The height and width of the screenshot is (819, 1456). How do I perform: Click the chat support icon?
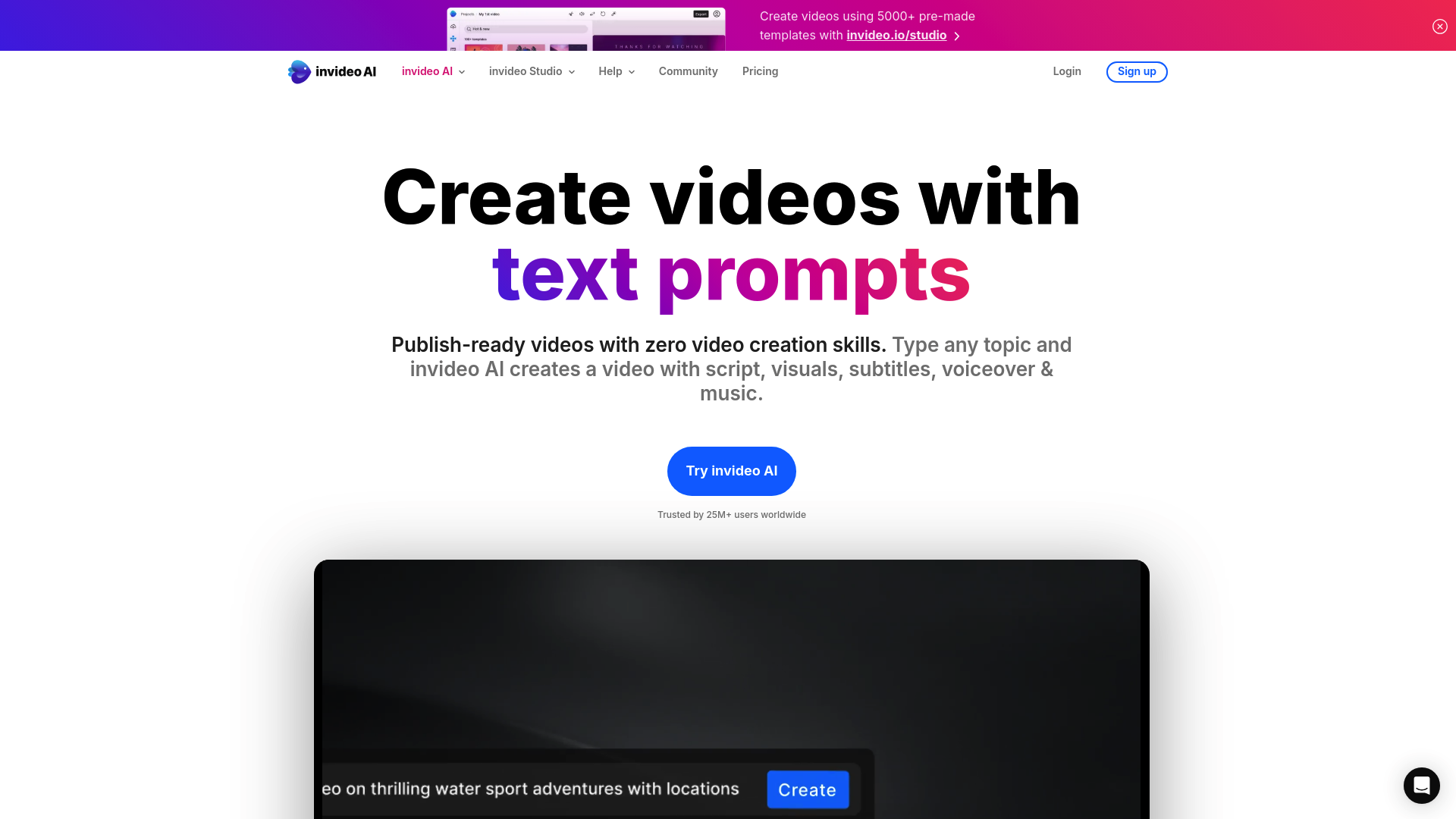click(1421, 785)
